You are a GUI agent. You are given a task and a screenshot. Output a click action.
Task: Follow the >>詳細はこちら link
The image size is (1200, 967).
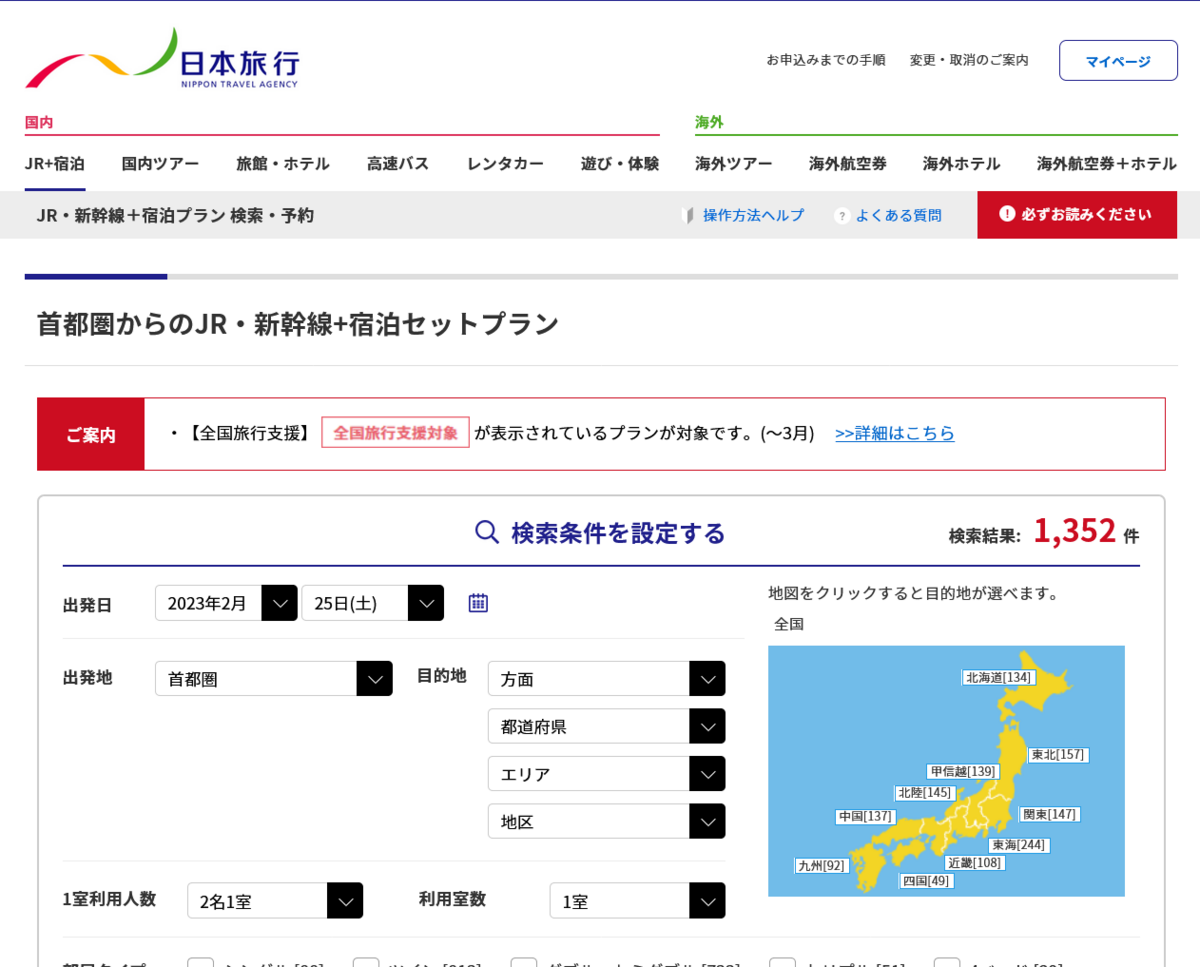click(895, 433)
